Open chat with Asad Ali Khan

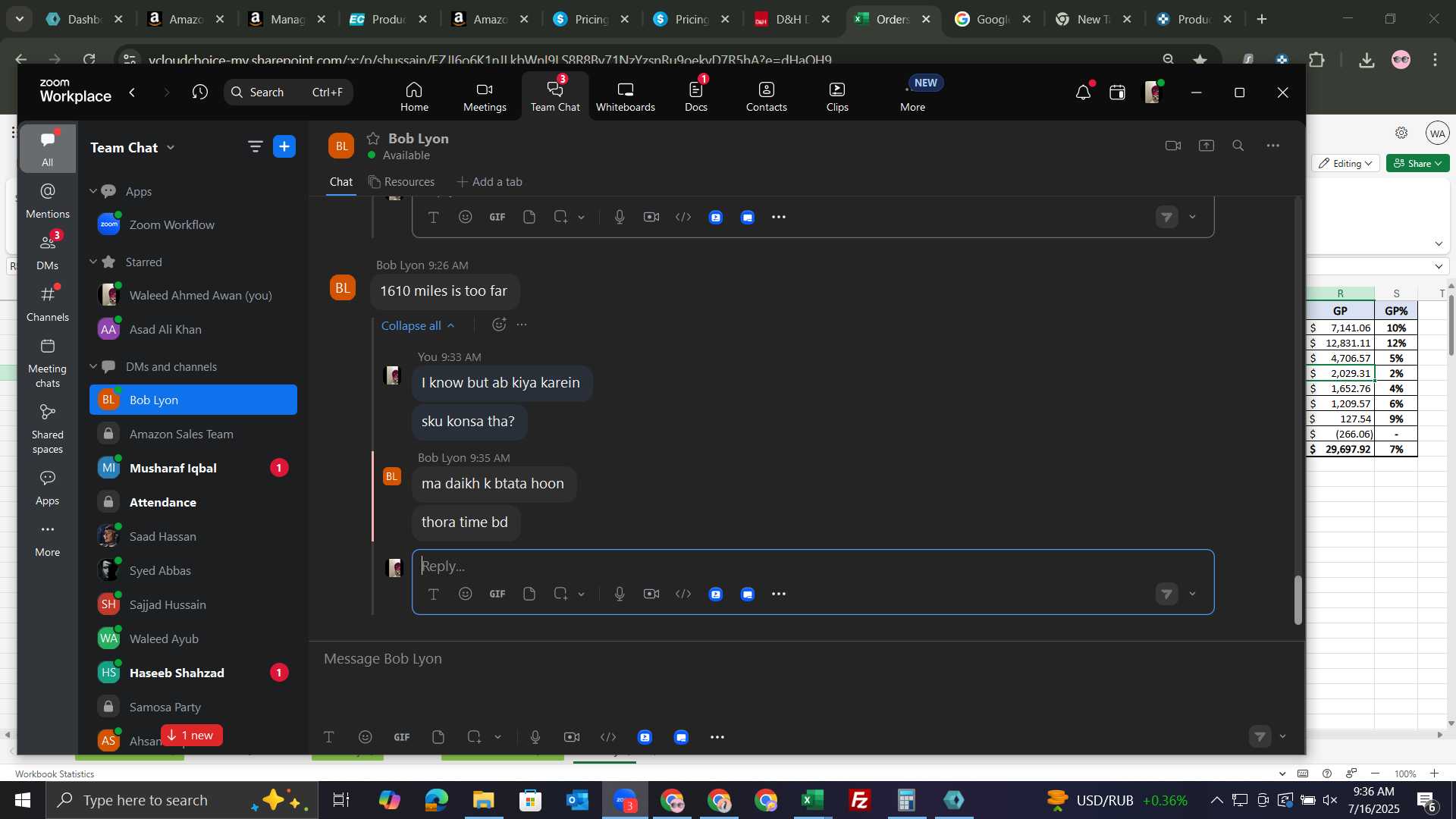click(x=193, y=329)
